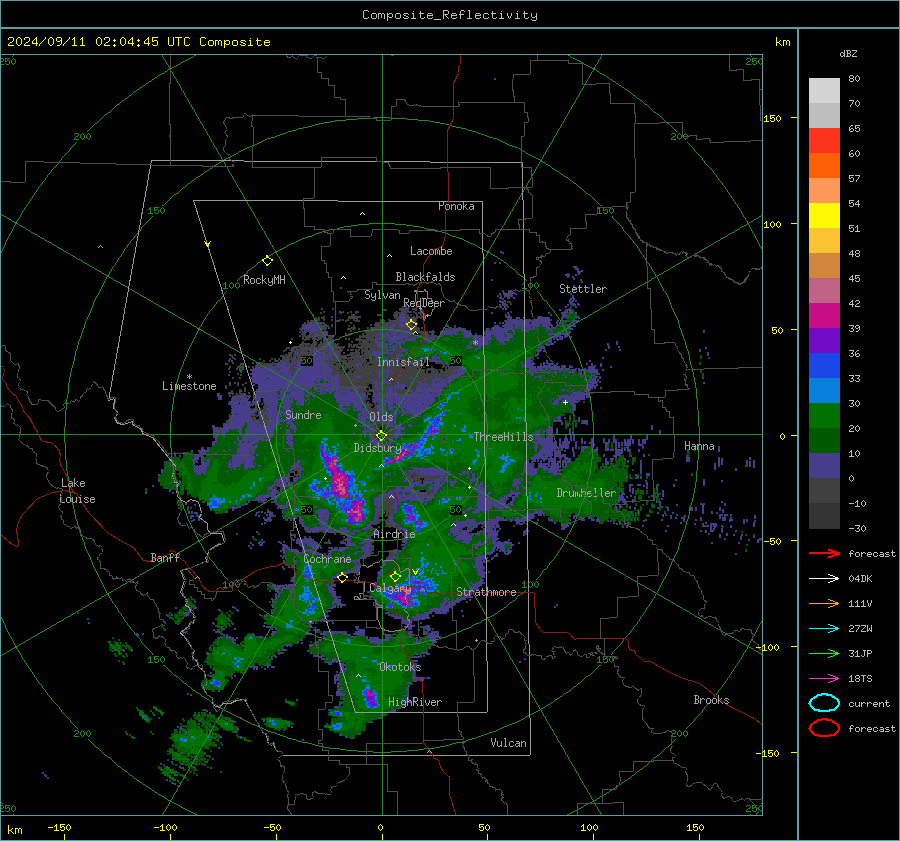
Task: Click the yellow diamond marker near Cochrane
Action: point(342,578)
